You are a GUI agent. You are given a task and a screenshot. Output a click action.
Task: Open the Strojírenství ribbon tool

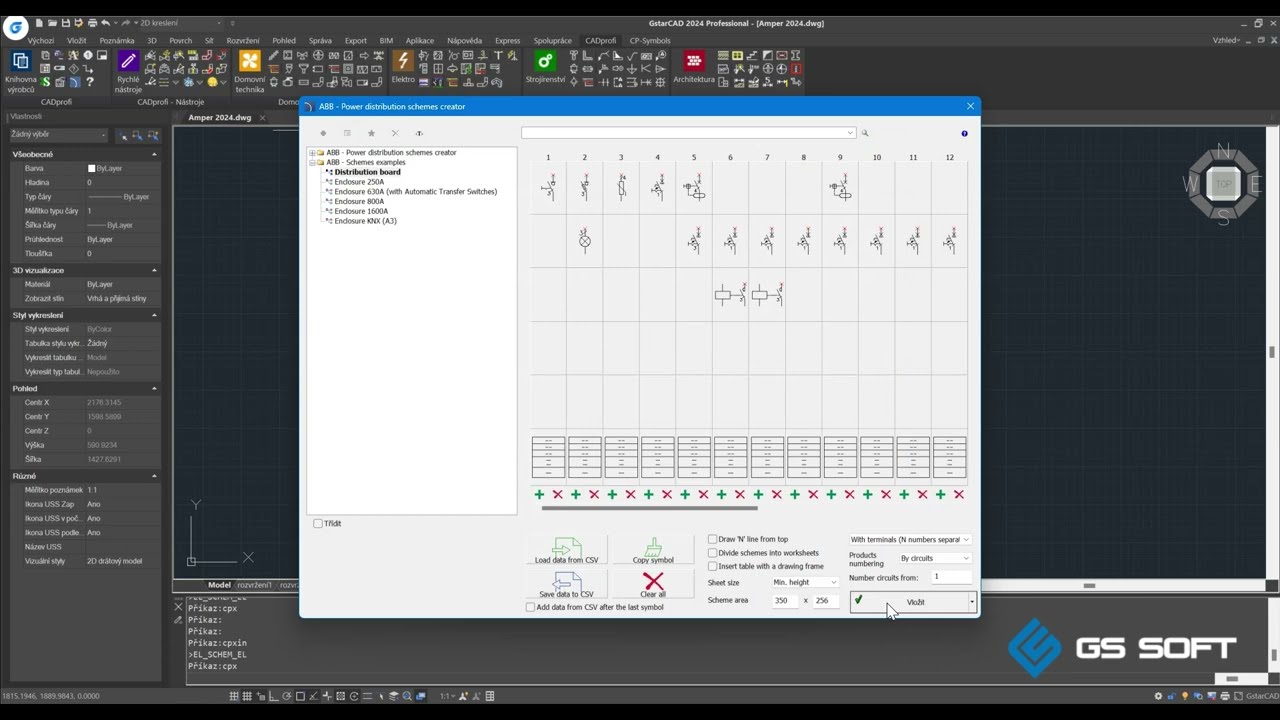[x=545, y=68]
